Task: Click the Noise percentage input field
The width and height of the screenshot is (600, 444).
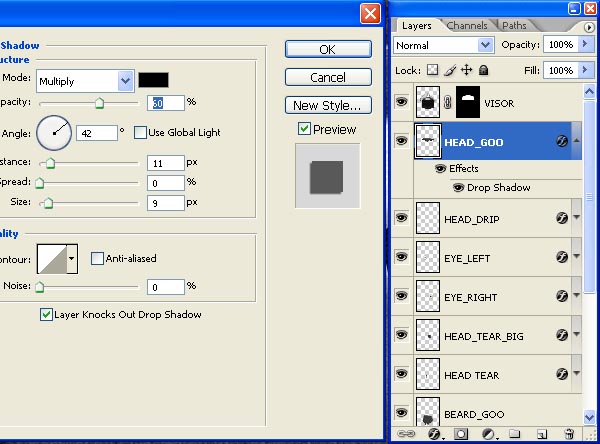Action: 166,287
